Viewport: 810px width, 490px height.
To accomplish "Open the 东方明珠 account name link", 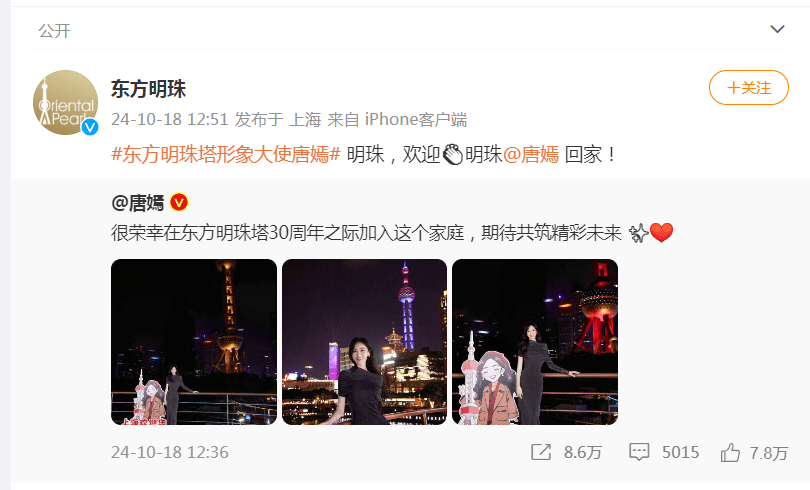I will pyautogui.click(x=148, y=89).
